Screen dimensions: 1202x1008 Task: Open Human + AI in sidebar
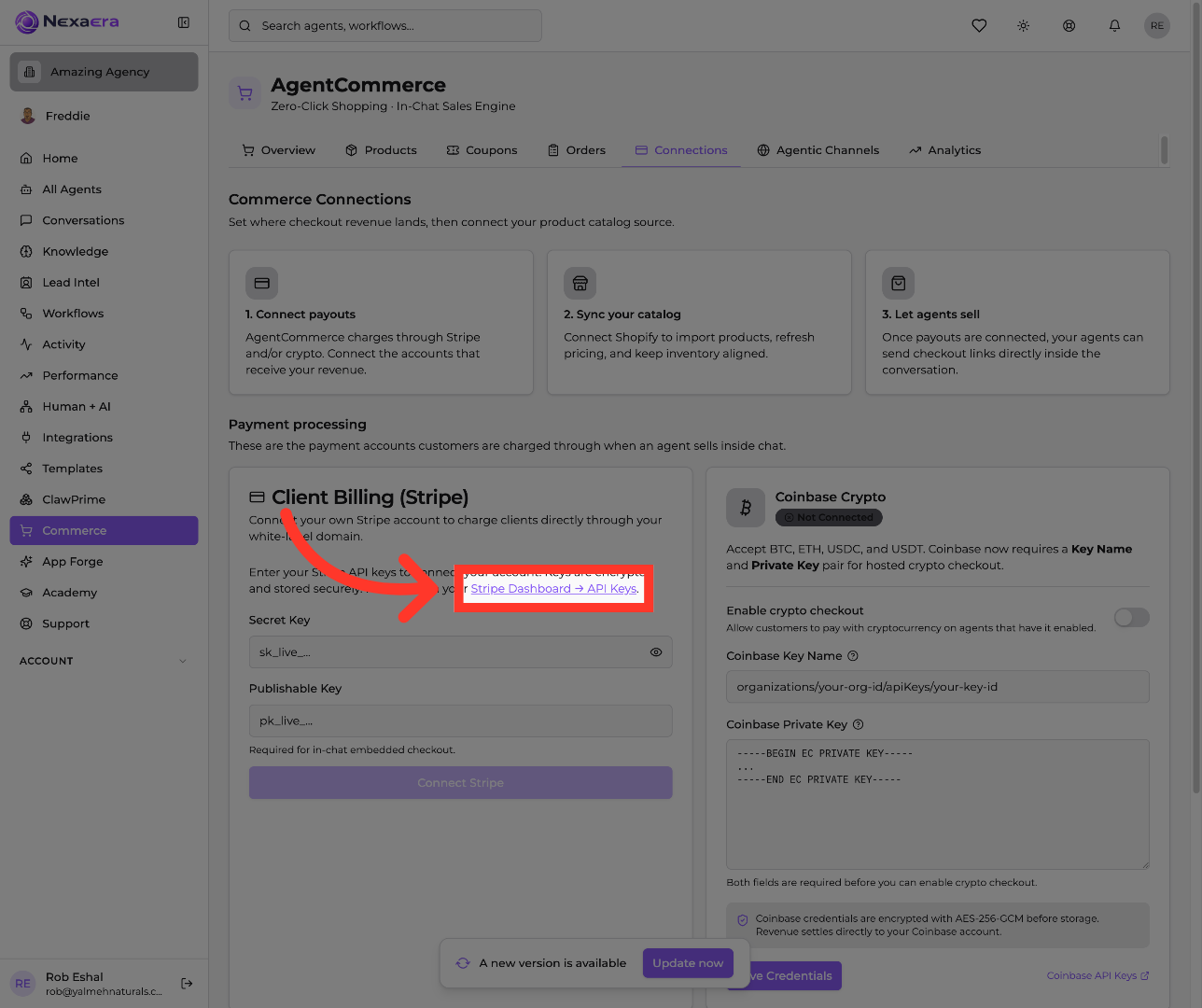[104, 406]
